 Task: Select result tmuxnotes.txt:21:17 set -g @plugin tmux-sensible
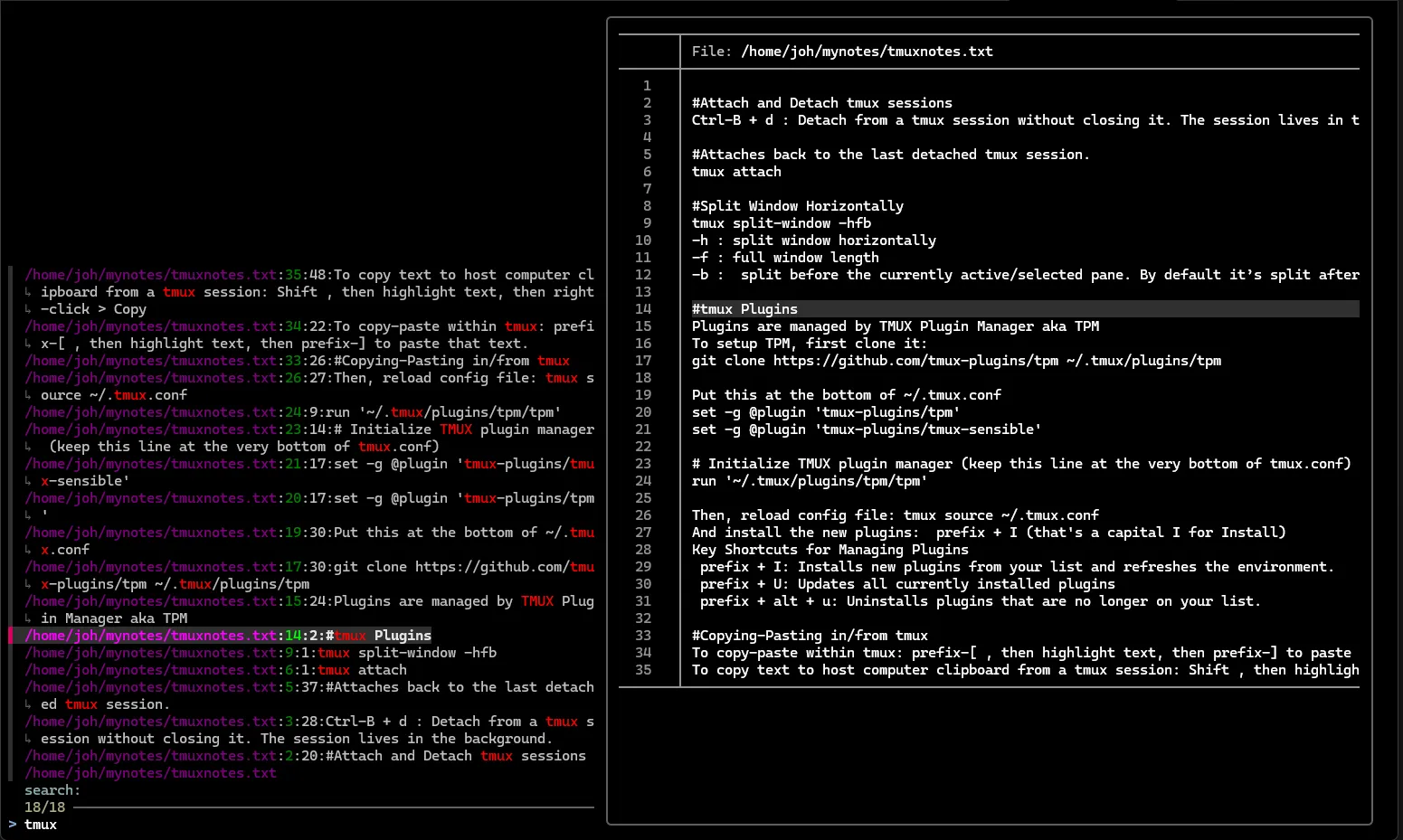[x=309, y=472]
